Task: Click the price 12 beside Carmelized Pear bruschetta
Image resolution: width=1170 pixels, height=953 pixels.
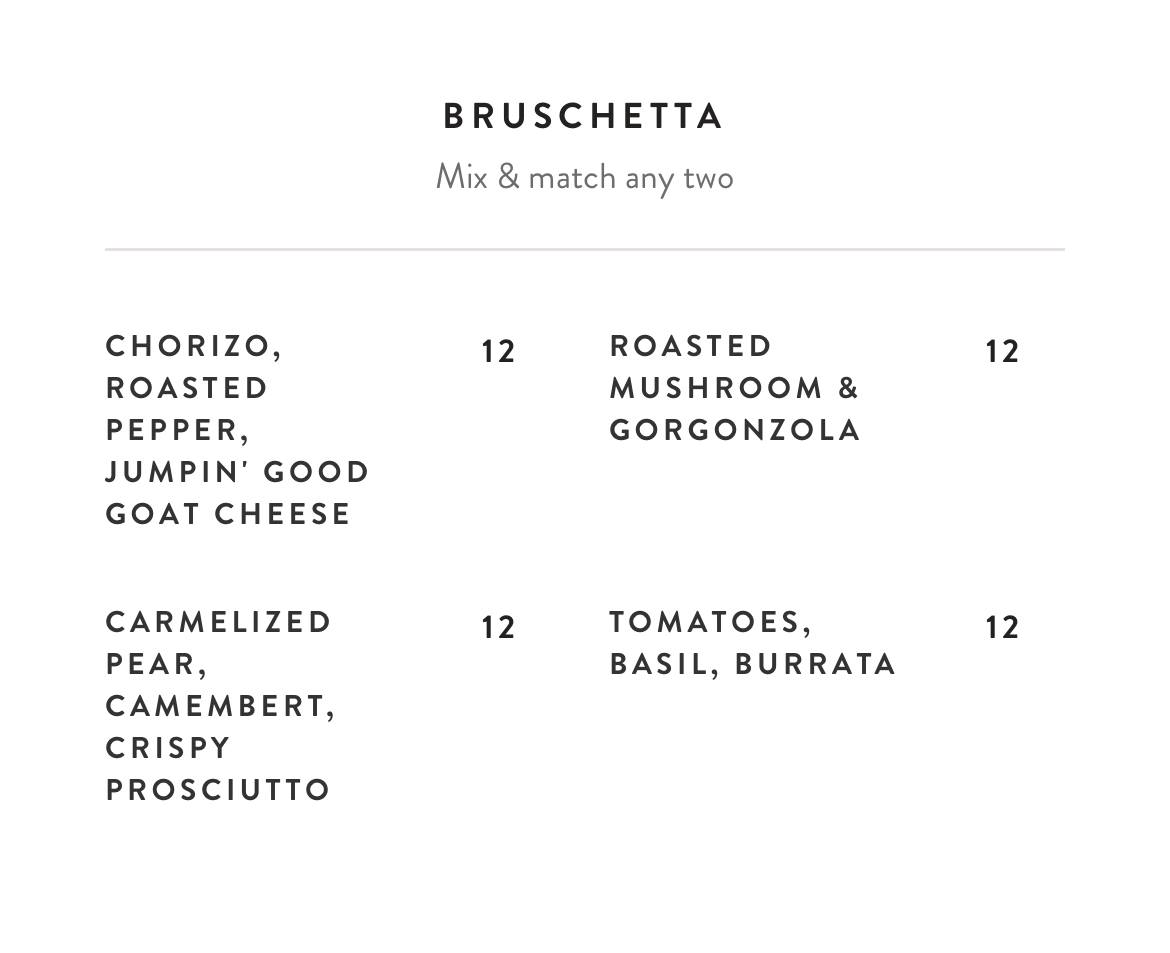Action: click(498, 628)
